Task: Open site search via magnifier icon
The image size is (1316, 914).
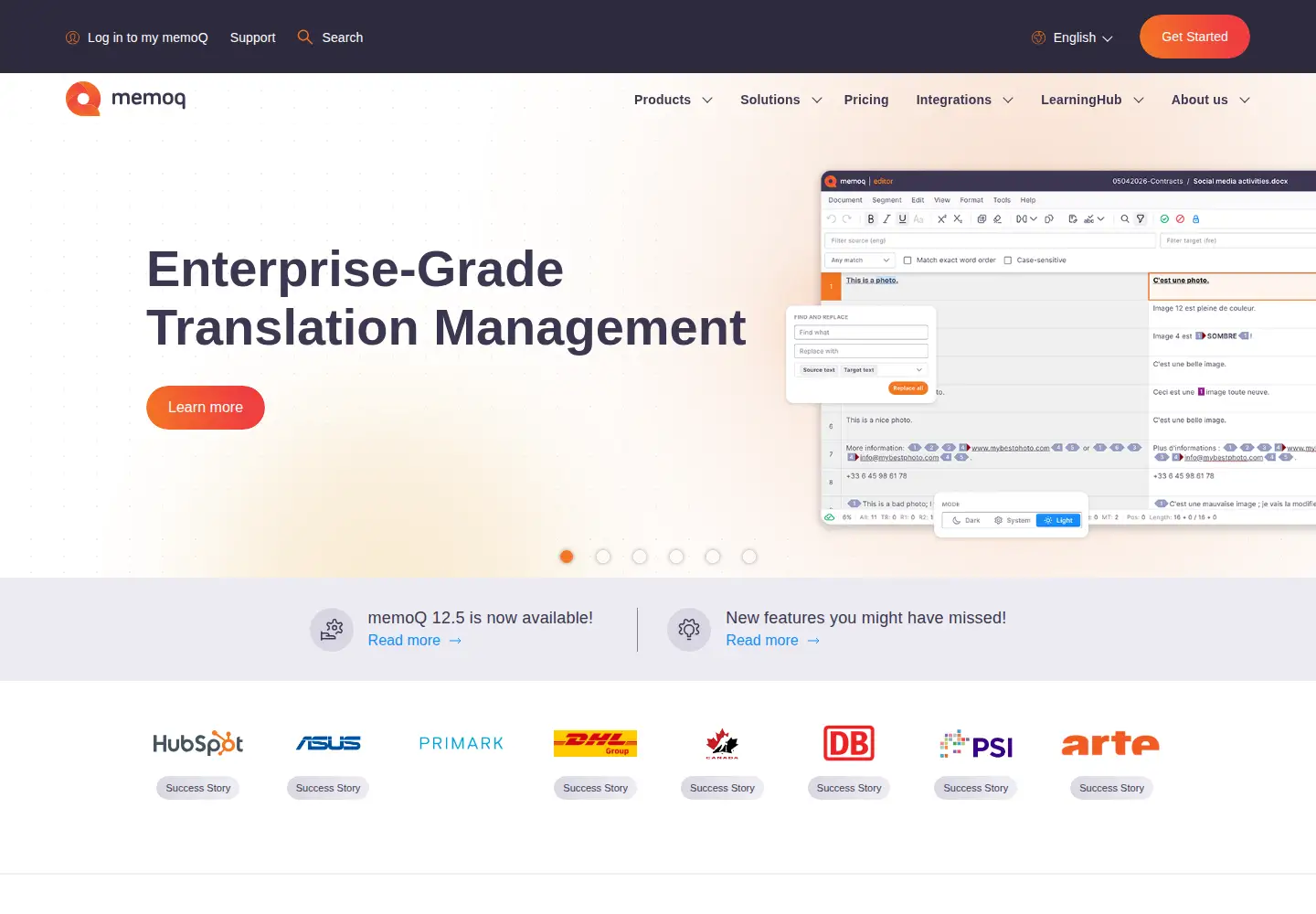Action: click(x=305, y=37)
